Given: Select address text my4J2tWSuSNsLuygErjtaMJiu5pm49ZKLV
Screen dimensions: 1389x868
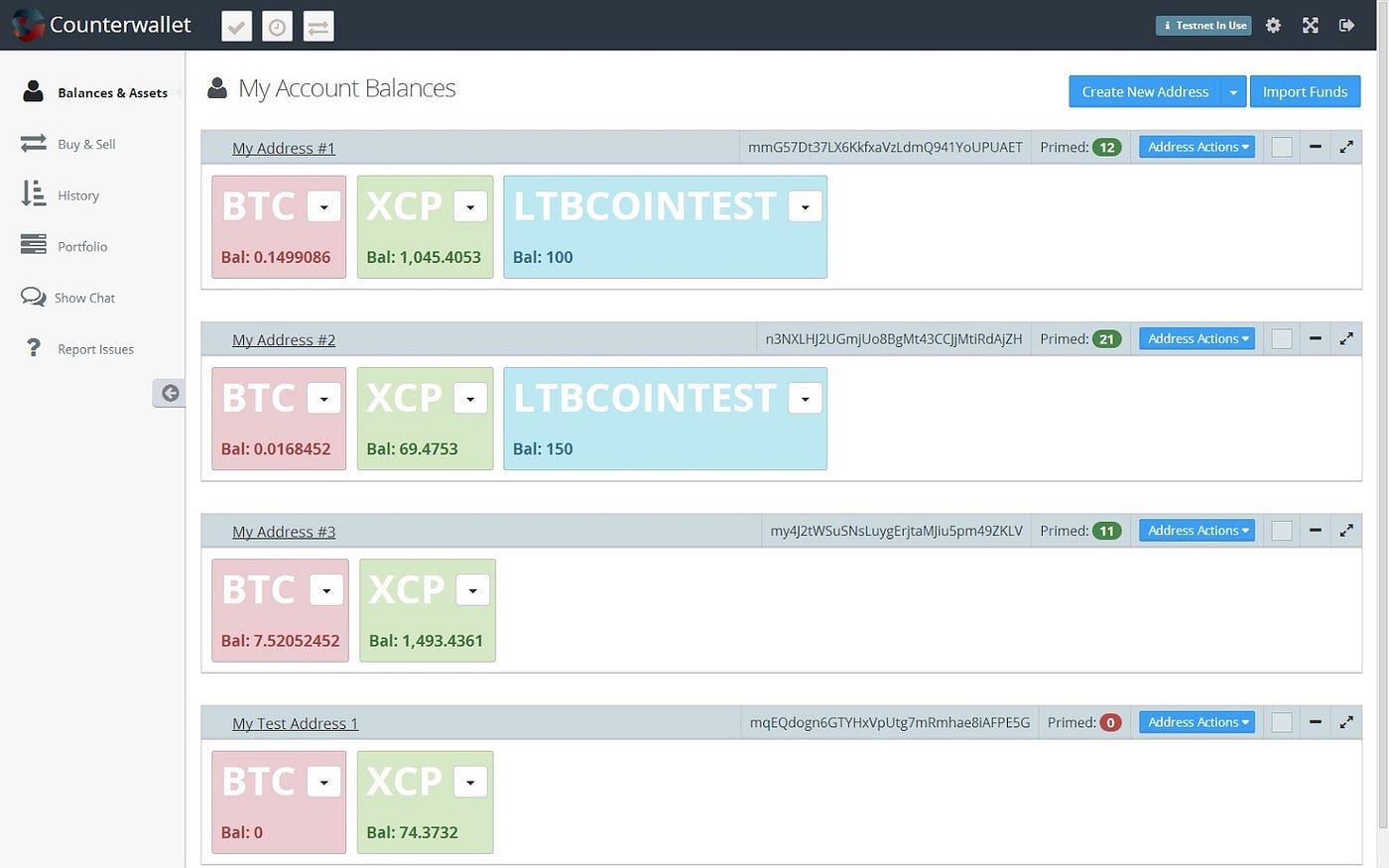Looking at the screenshot, I should [897, 531].
